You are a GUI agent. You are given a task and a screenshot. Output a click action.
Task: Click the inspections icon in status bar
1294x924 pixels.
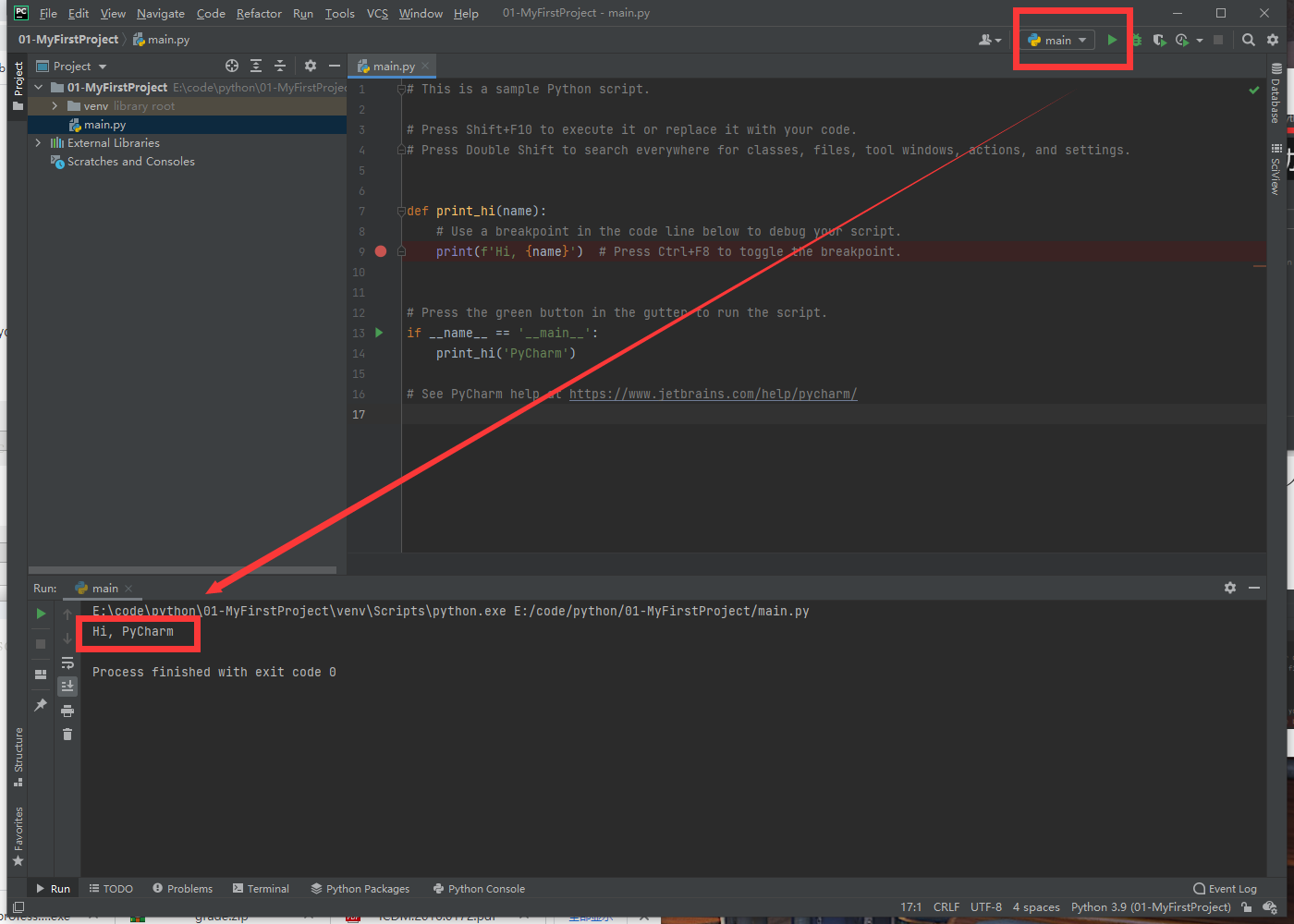(1271, 907)
